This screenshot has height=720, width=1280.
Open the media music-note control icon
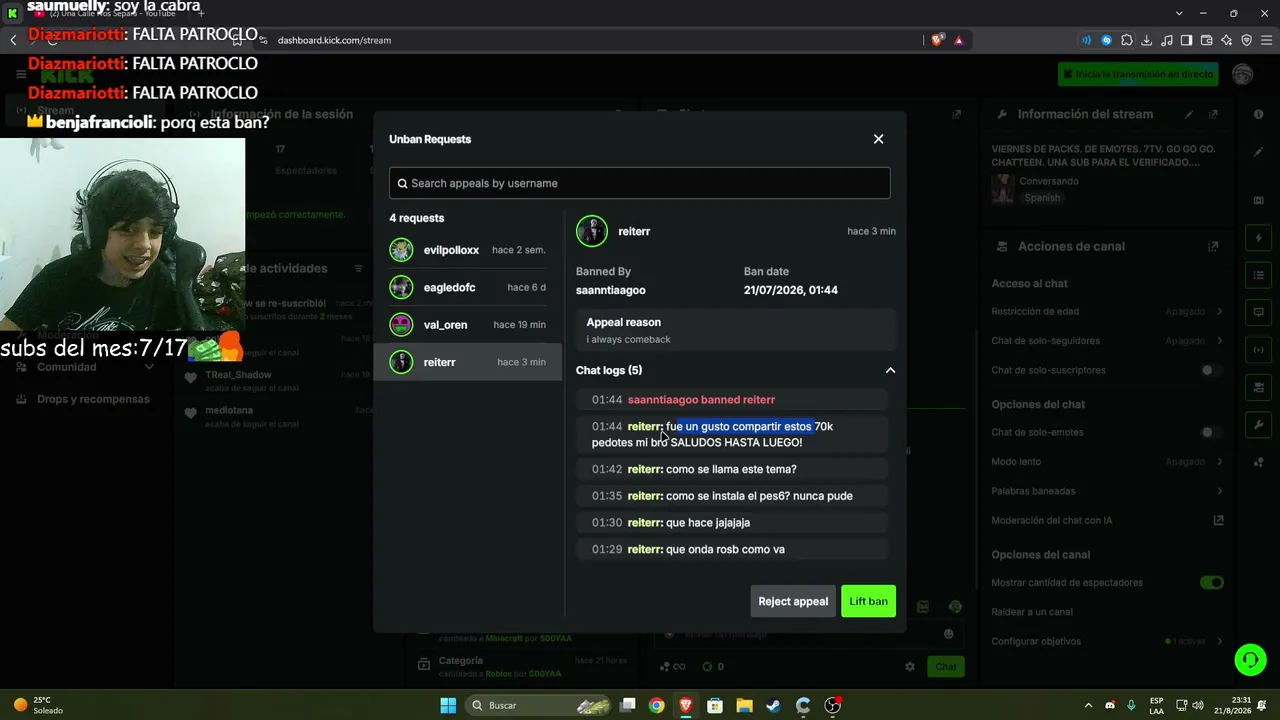pos(1167,40)
